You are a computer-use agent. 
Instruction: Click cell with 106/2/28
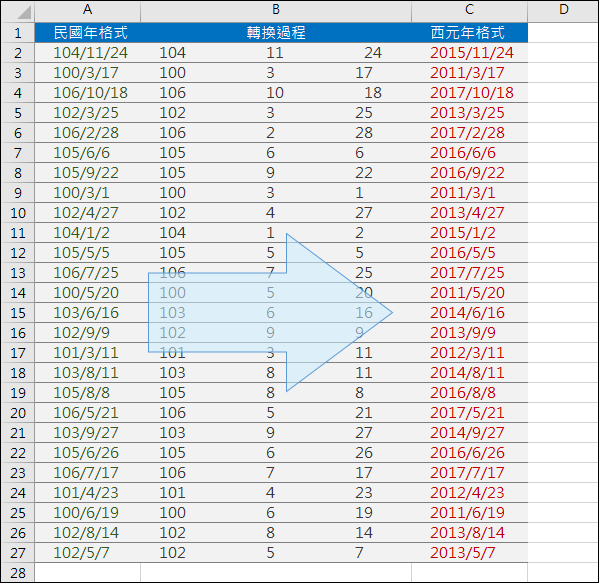(x=87, y=133)
